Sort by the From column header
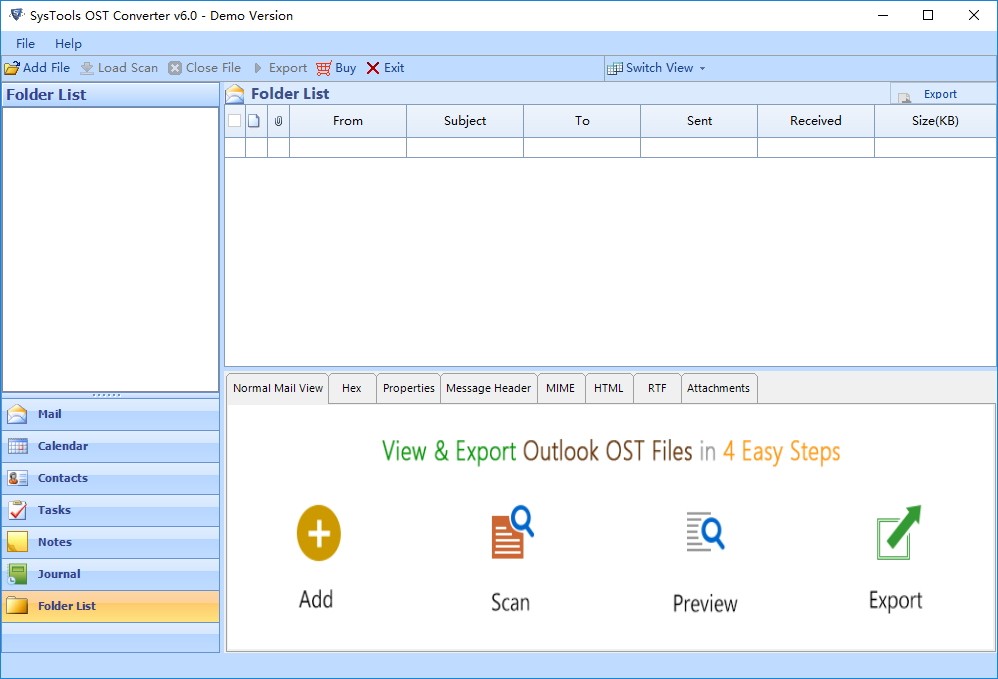 click(x=348, y=121)
